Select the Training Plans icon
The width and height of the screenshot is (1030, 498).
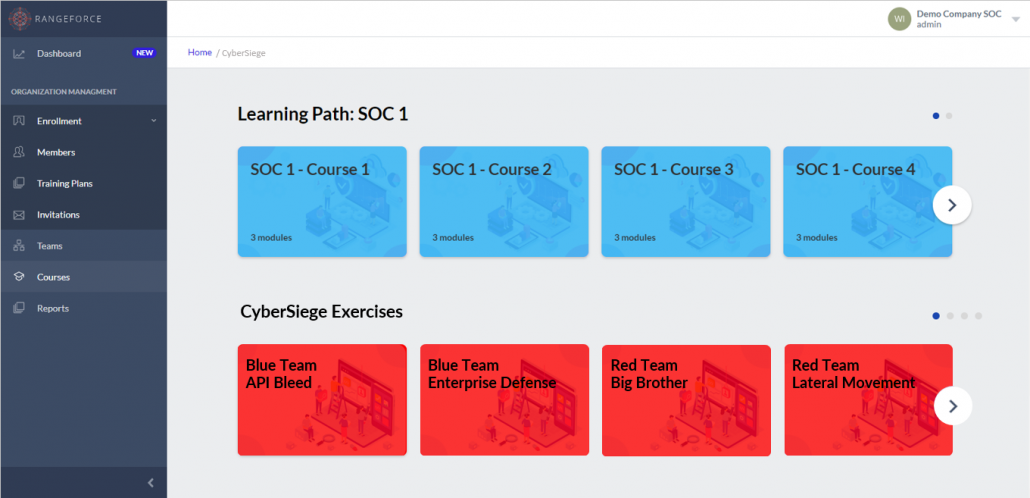click(19, 183)
